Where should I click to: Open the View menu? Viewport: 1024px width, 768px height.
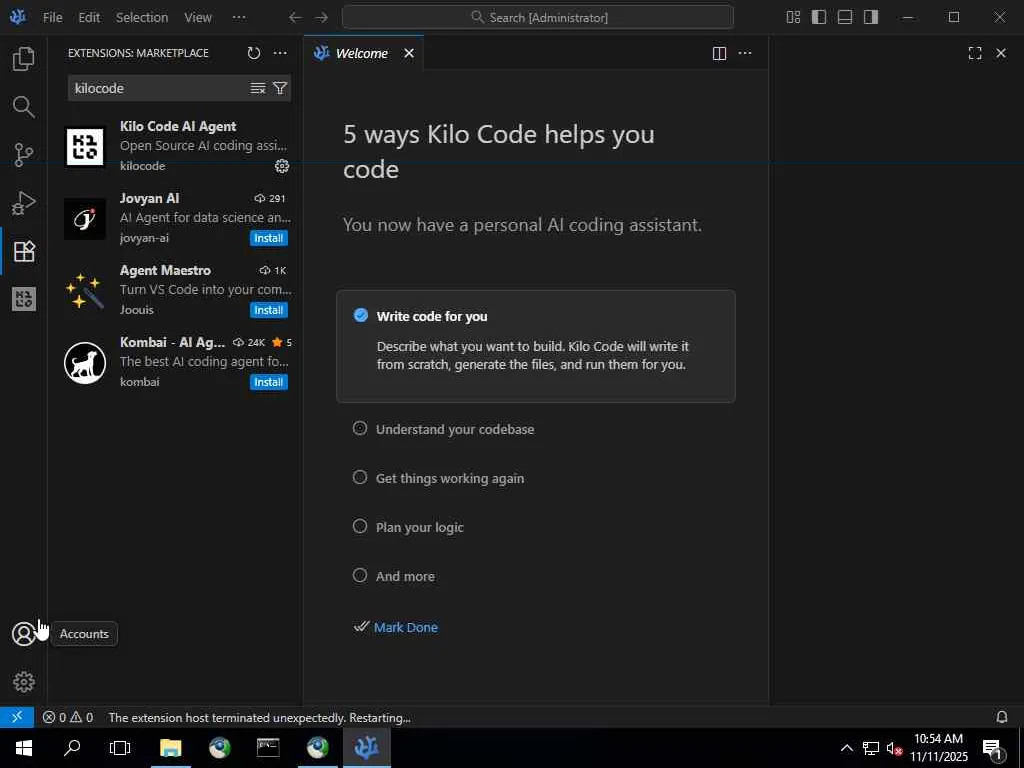pyautogui.click(x=198, y=18)
